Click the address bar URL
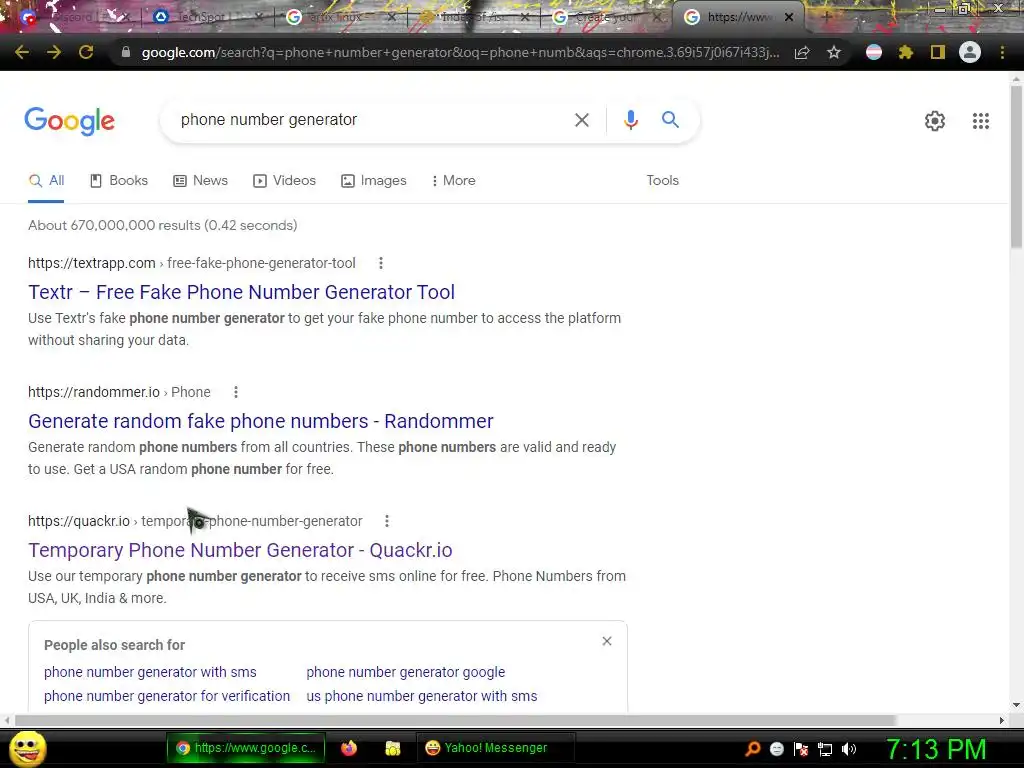Image resolution: width=1024 pixels, height=768 pixels. pyautogui.click(x=460, y=52)
